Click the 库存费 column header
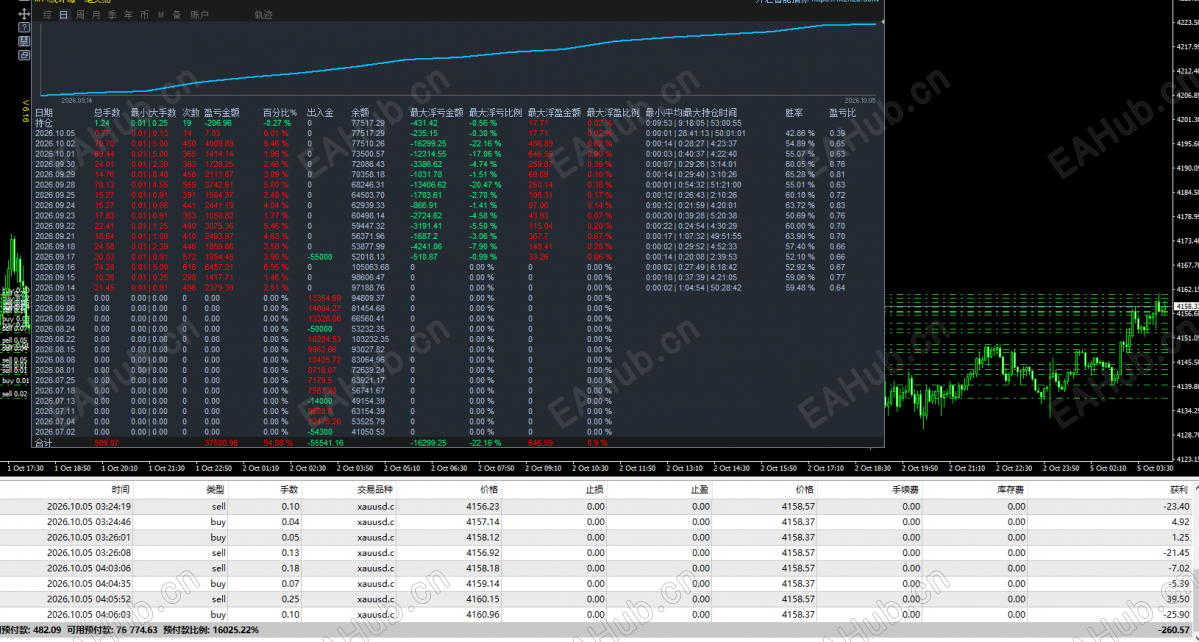The image size is (1199, 642). [x=1011, y=489]
